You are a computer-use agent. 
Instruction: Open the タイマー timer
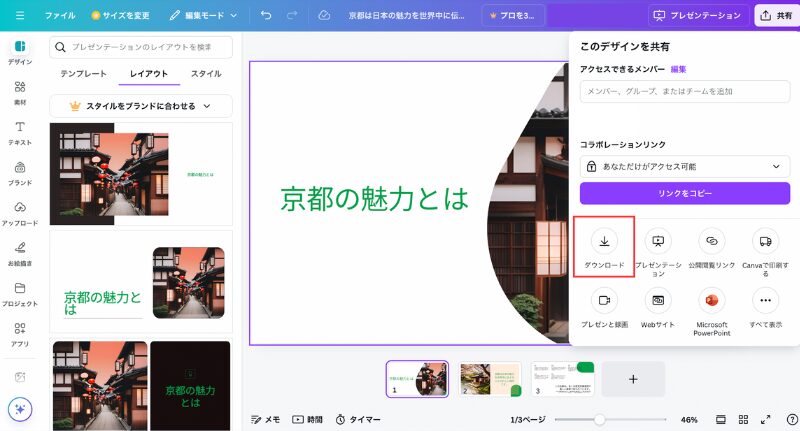click(x=358, y=419)
